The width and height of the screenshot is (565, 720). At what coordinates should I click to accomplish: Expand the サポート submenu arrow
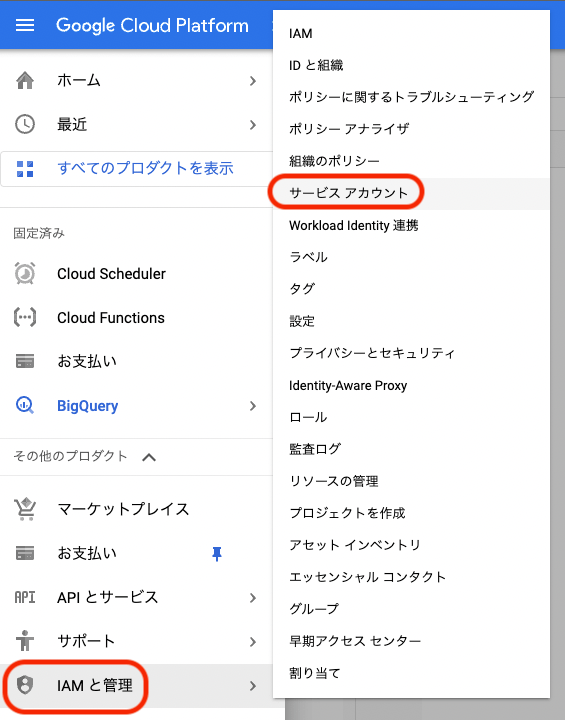(x=253, y=642)
